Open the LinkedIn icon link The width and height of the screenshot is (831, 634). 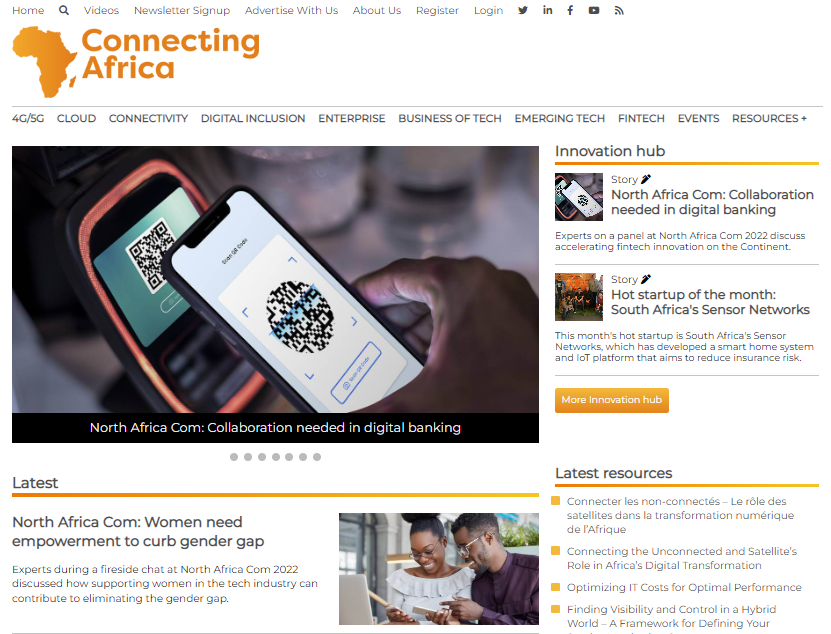tap(547, 10)
